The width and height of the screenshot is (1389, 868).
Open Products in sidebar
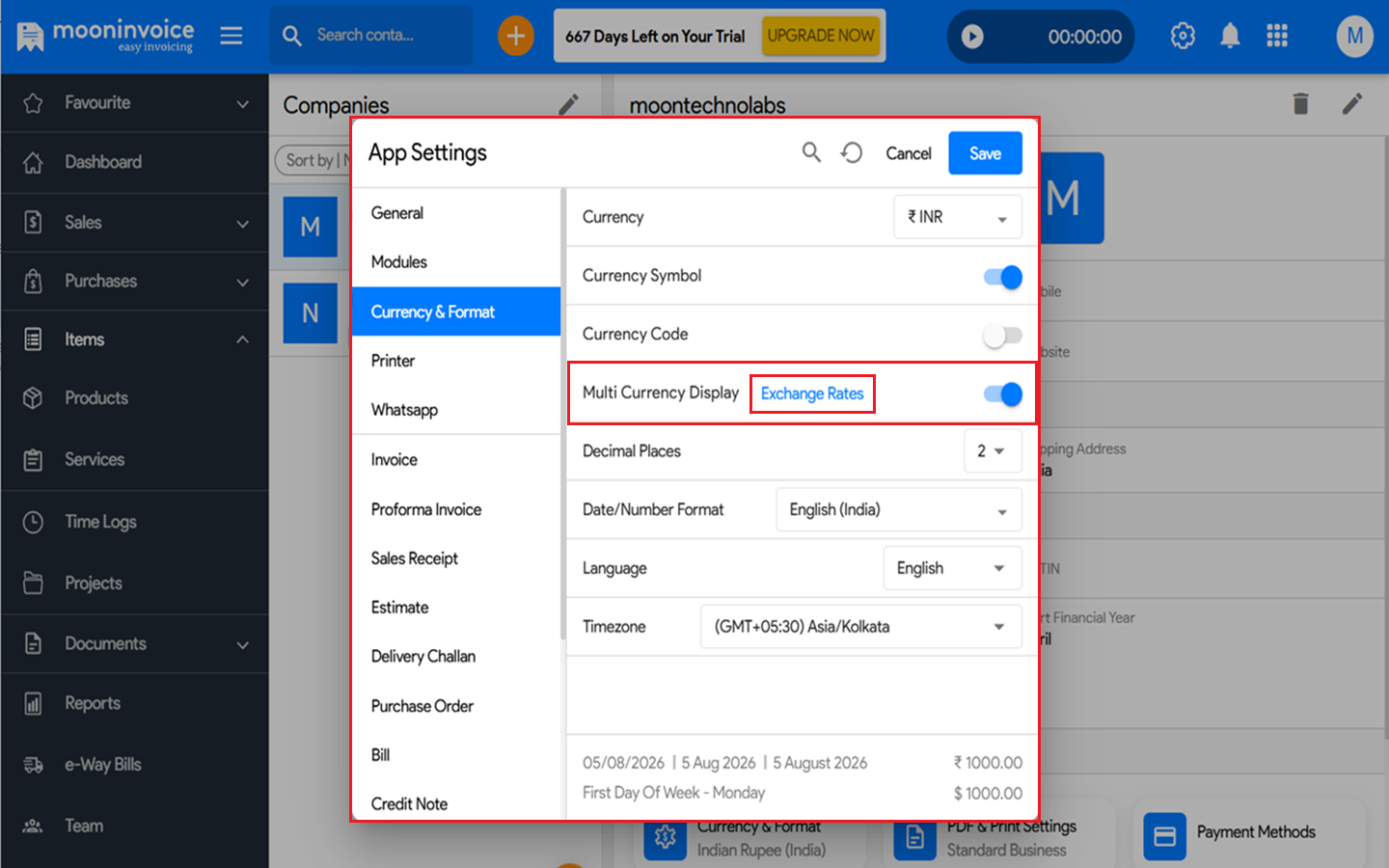(134, 398)
